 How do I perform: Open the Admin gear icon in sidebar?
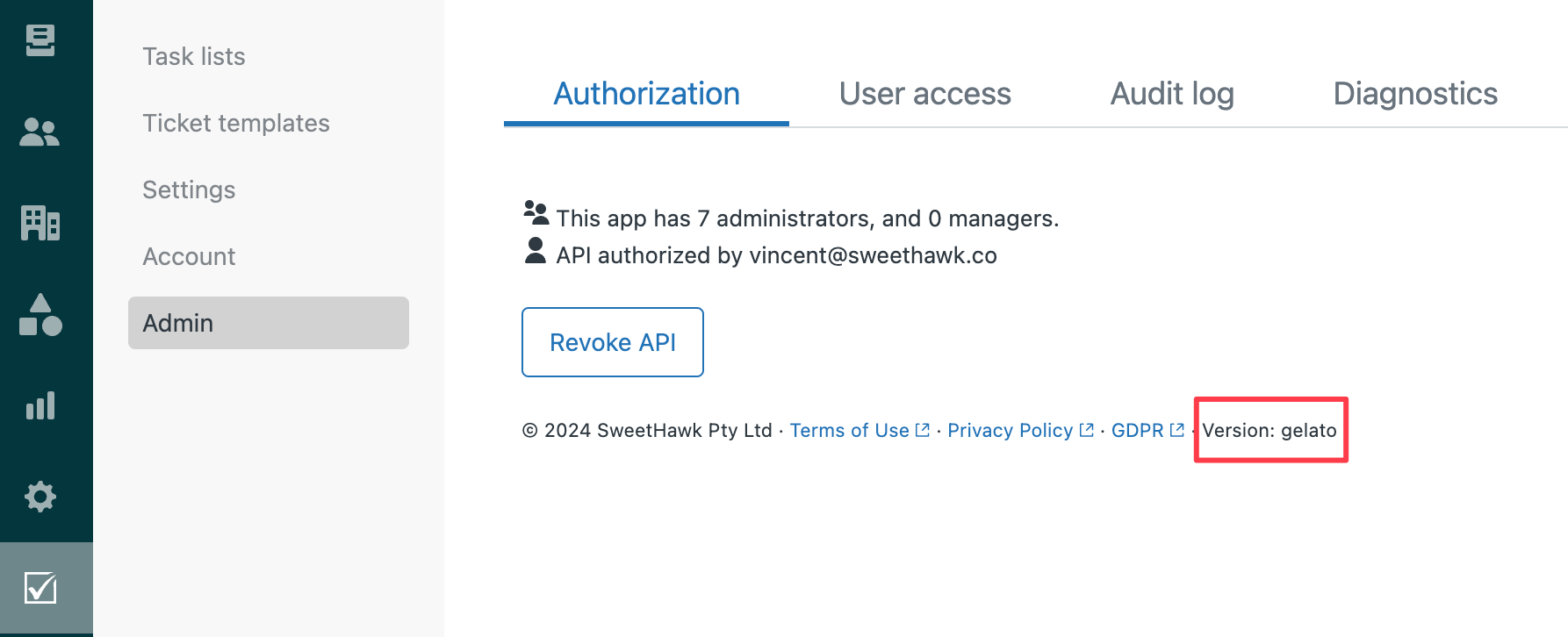(40, 497)
